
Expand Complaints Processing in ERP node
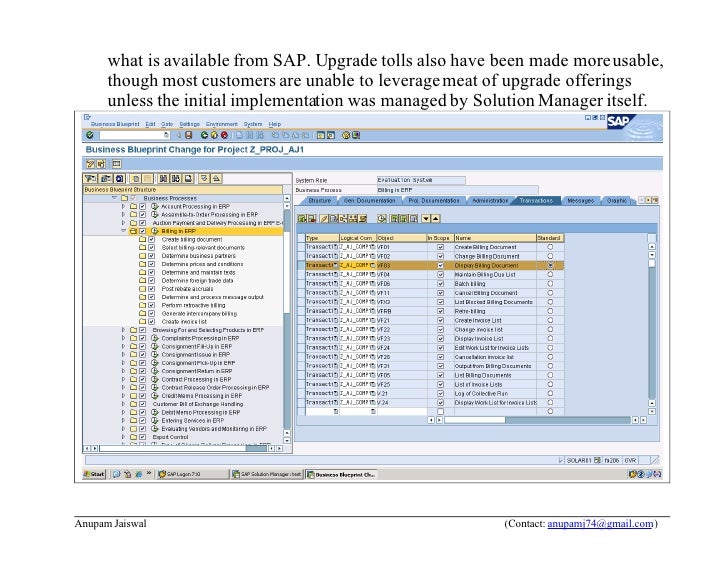[x=123, y=338]
